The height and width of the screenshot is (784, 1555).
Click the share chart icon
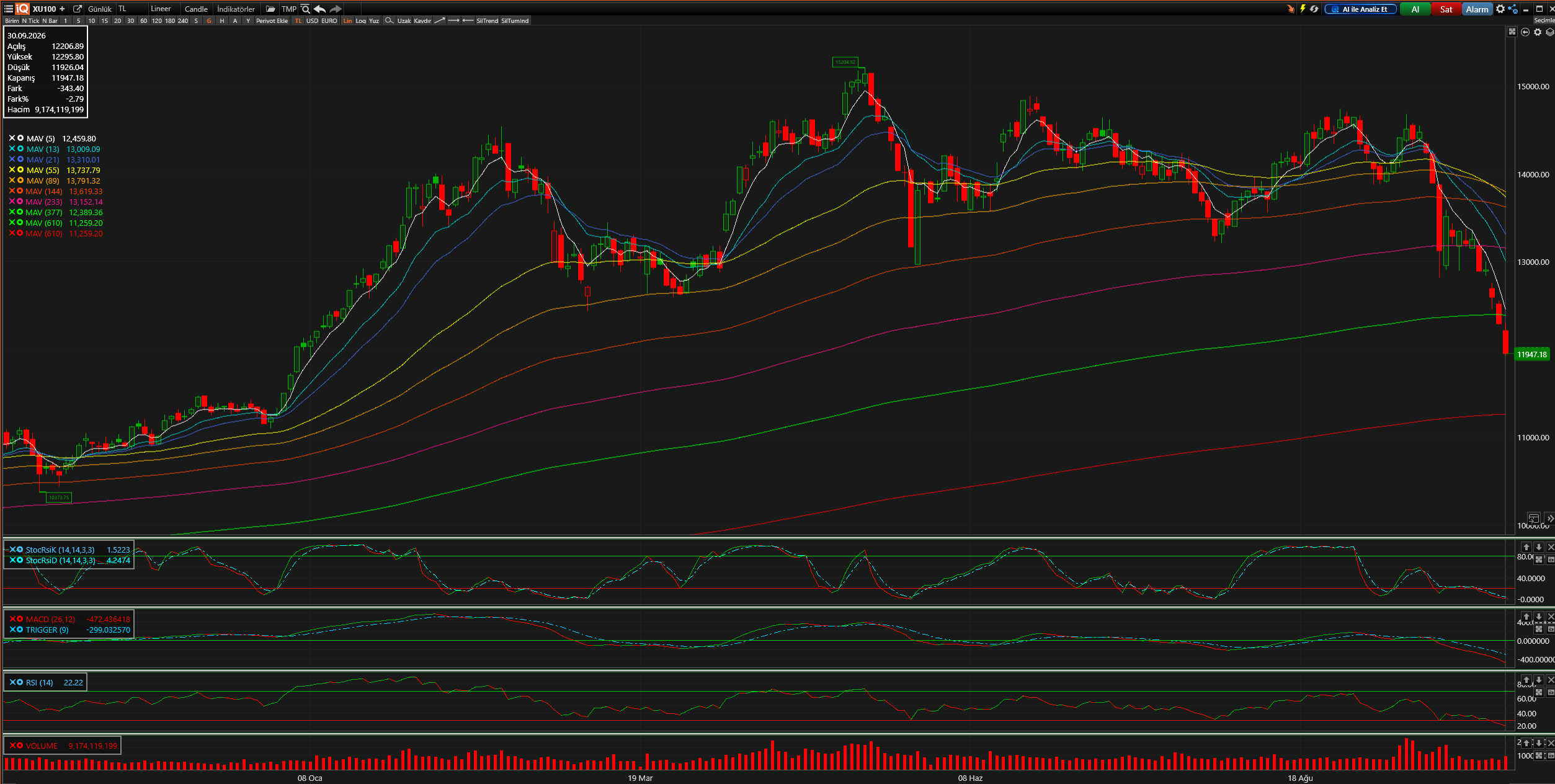coord(1513,9)
